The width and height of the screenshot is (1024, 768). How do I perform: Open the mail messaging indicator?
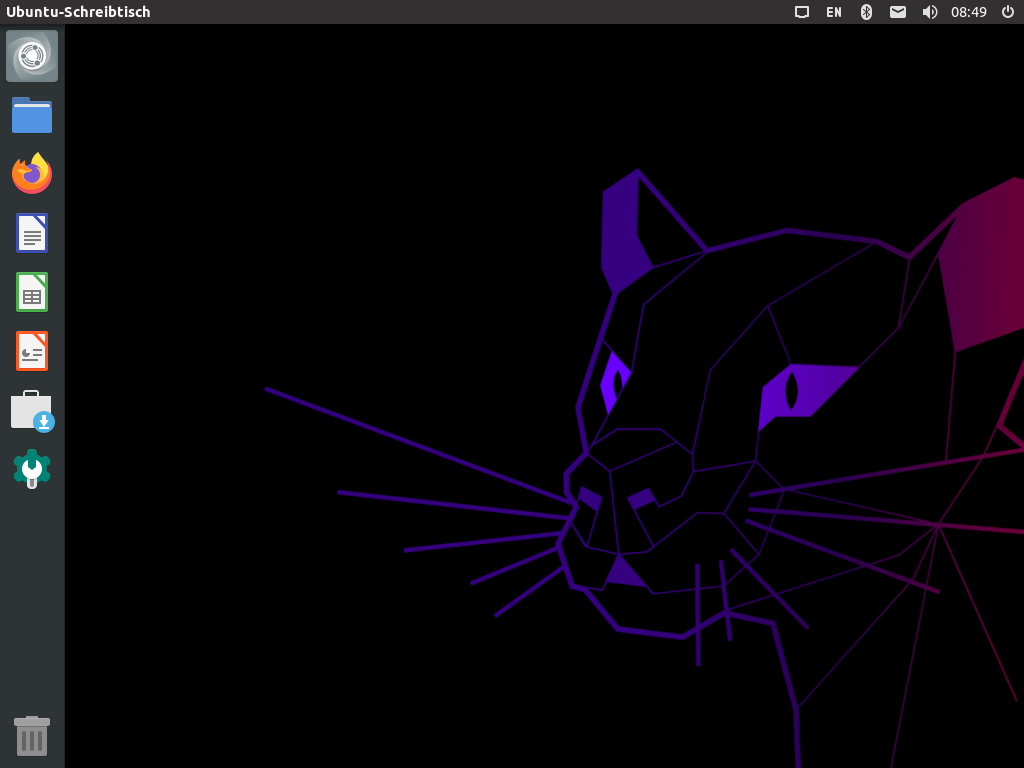tap(898, 12)
